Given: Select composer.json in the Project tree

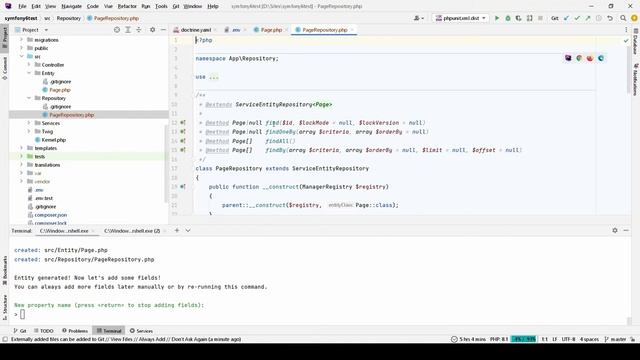Looking at the screenshot, I should point(51,215).
